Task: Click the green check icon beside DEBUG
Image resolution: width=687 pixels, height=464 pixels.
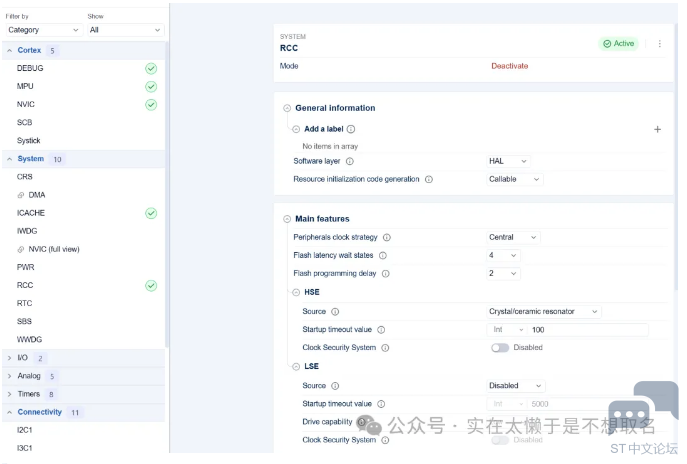Action: (x=151, y=68)
